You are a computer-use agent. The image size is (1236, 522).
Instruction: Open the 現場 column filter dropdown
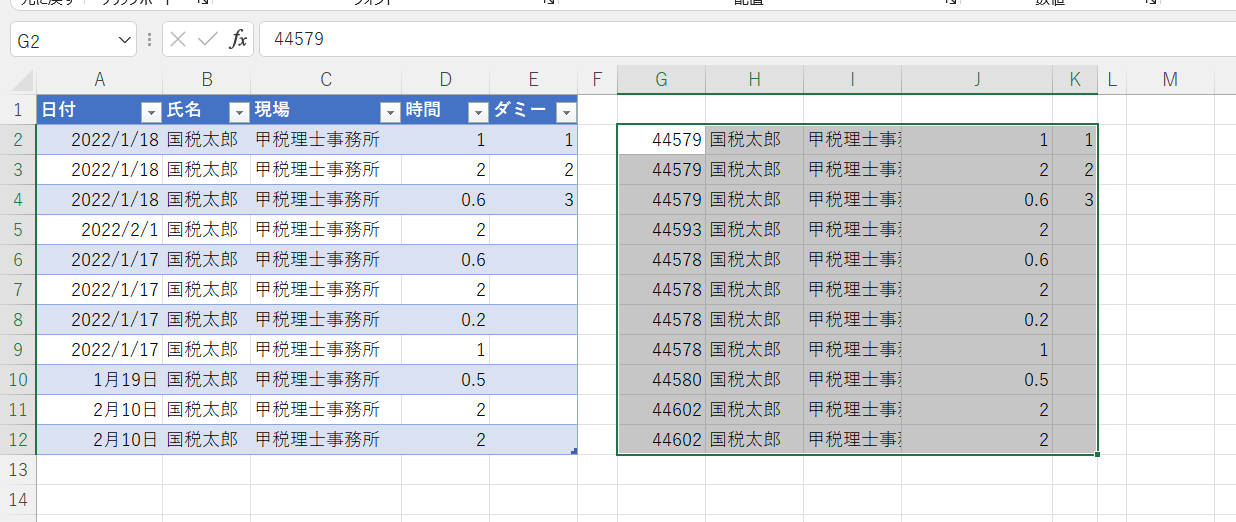click(x=389, y=111)
